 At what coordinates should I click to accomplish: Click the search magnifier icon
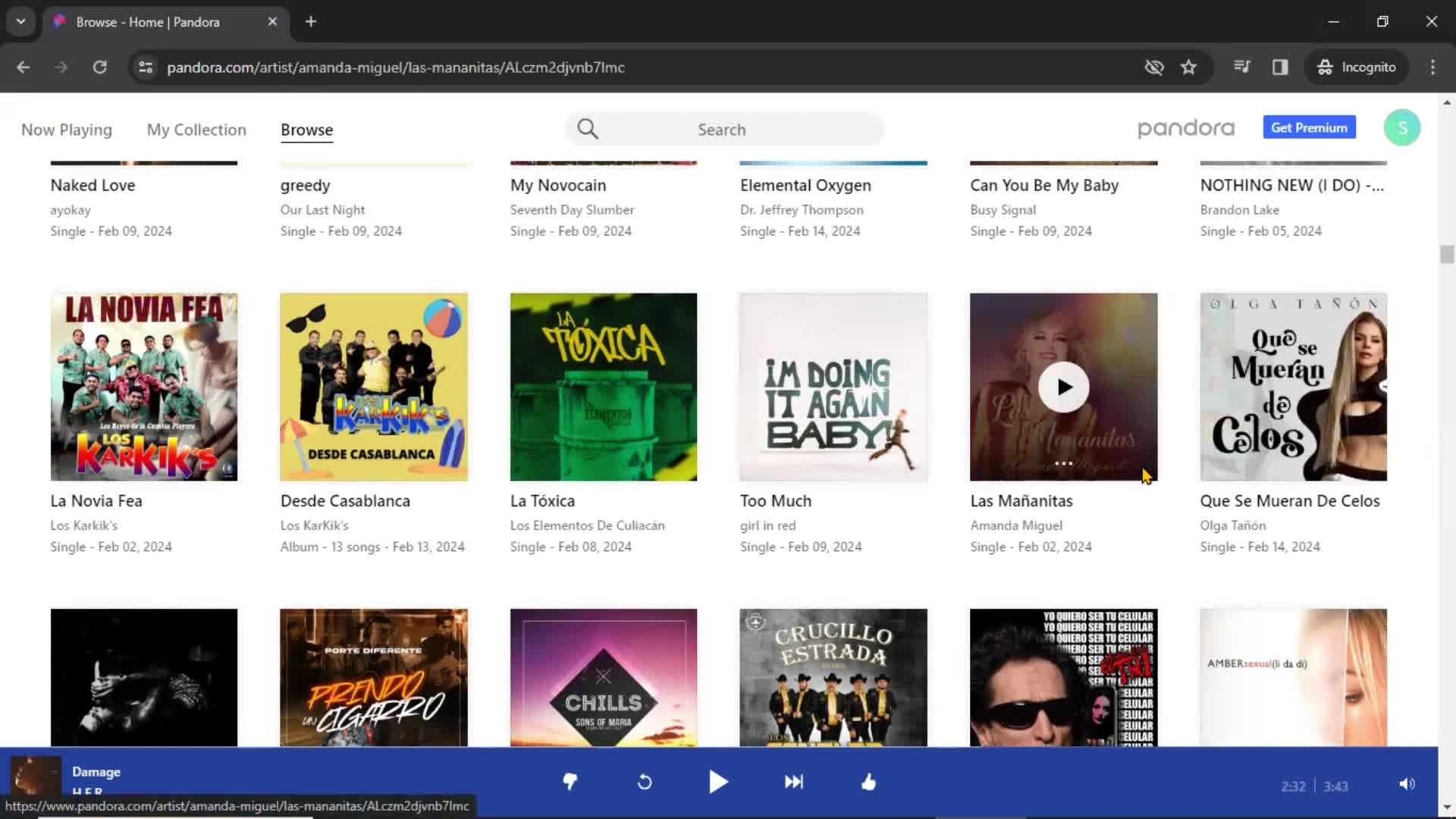(x=587, y=128)
